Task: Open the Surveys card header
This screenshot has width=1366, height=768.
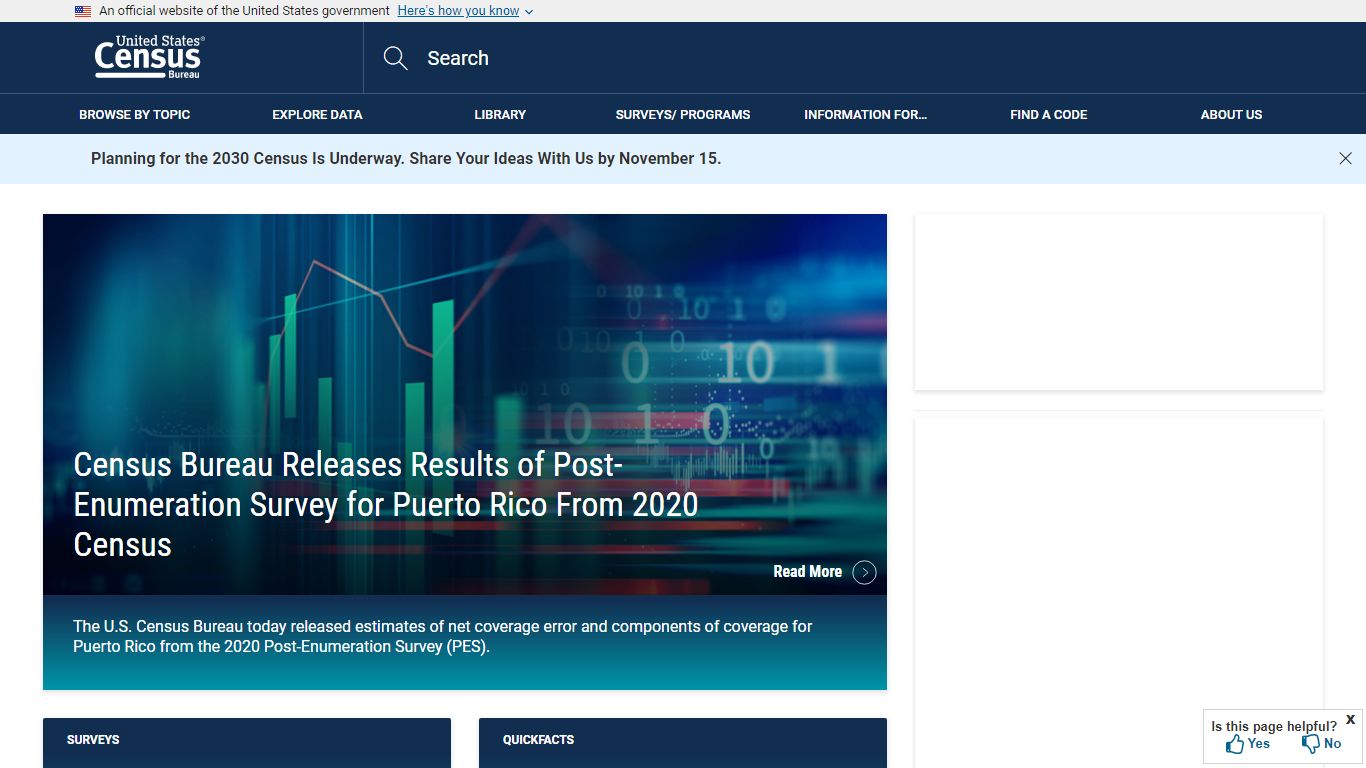Action: point(247,742)
